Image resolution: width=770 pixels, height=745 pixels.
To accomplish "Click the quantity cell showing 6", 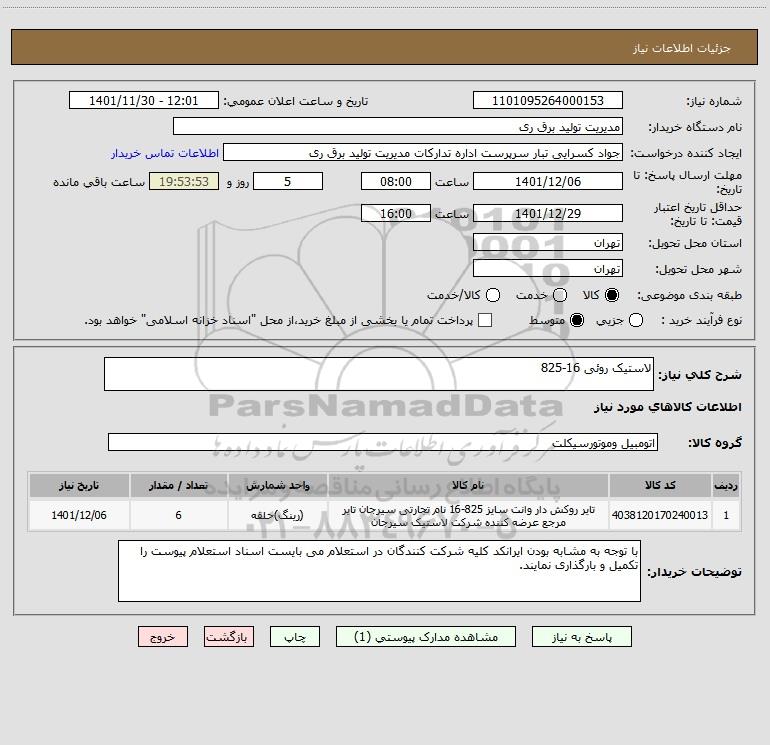I will click(178, 515).
